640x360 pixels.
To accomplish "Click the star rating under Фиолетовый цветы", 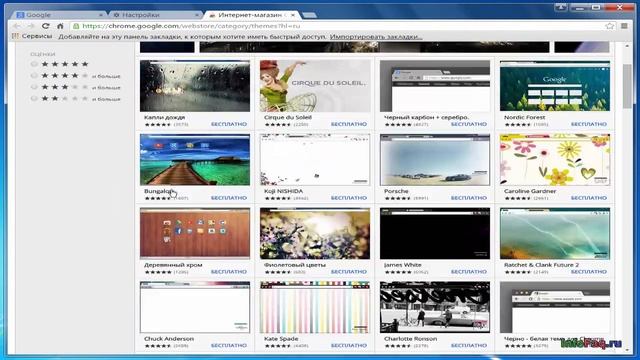I will tap(278, 272).
